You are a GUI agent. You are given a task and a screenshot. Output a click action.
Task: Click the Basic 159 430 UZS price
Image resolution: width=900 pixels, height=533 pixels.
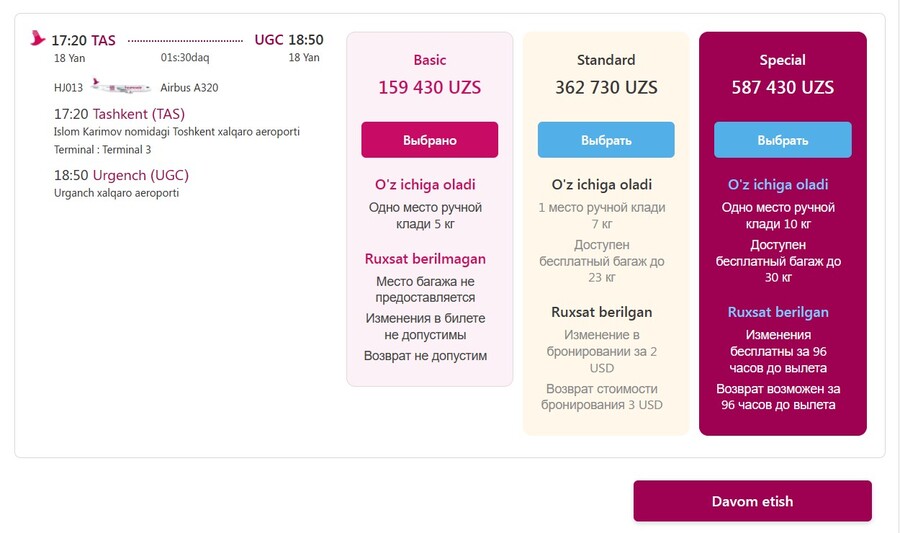click(429, 87)
